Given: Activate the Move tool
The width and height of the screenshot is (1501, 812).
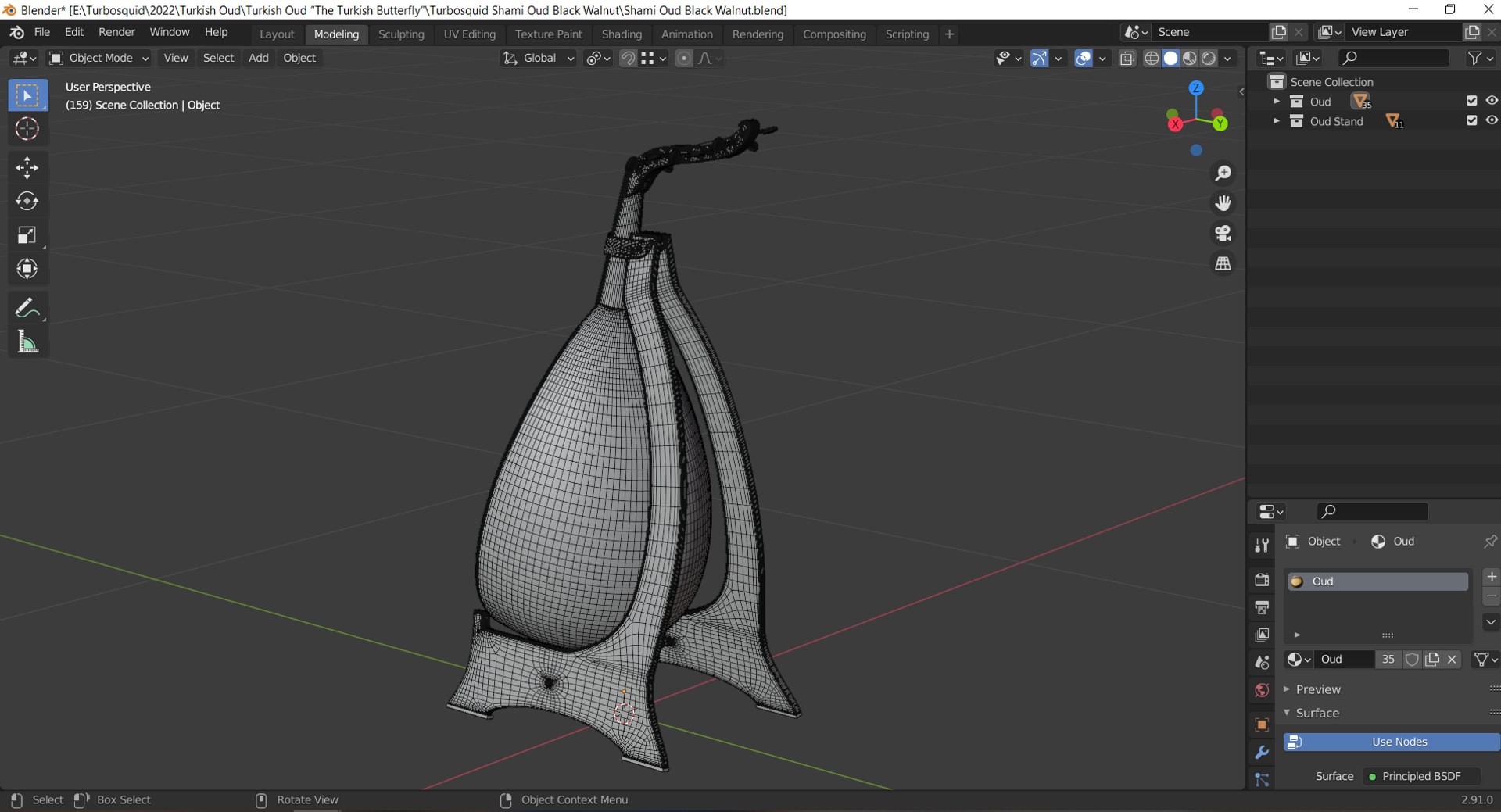Looking at the screenshot, I should tap(27, 167).
